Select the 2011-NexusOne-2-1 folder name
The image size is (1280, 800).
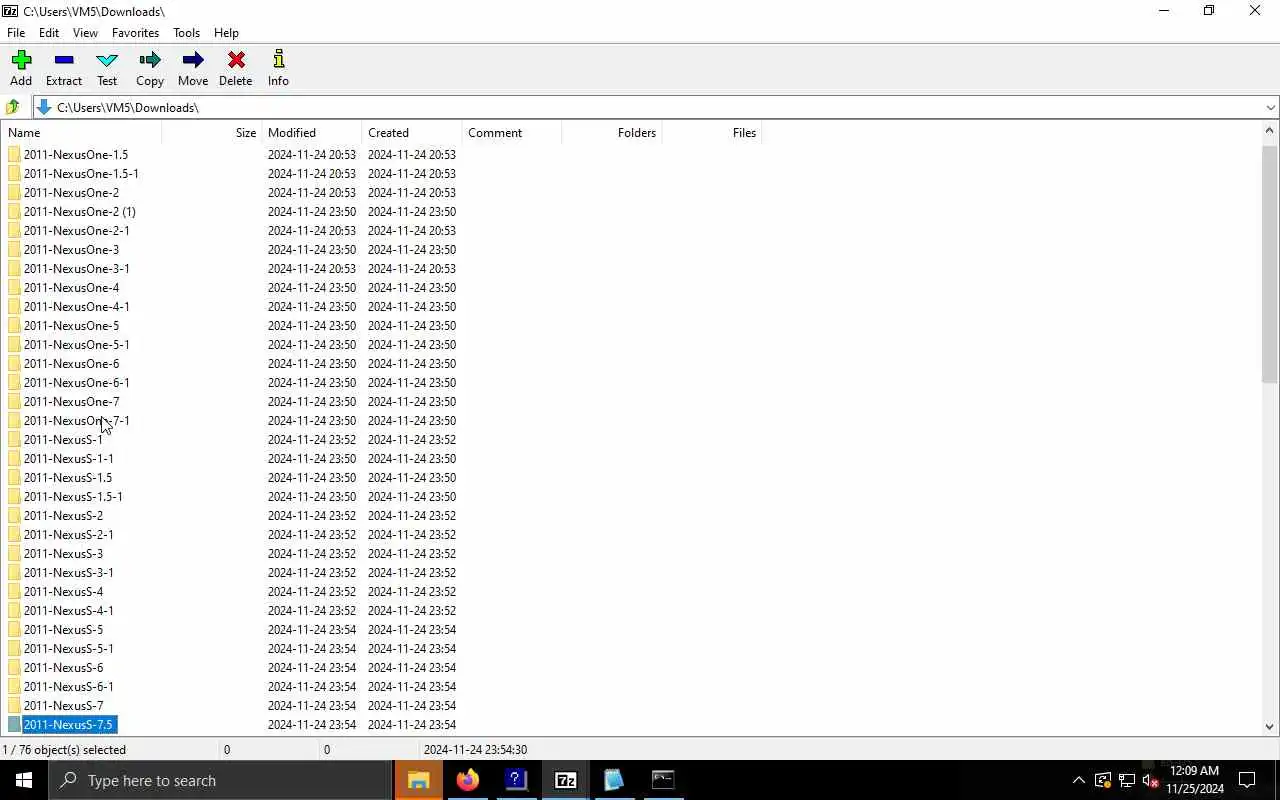(x=77, y=231)
